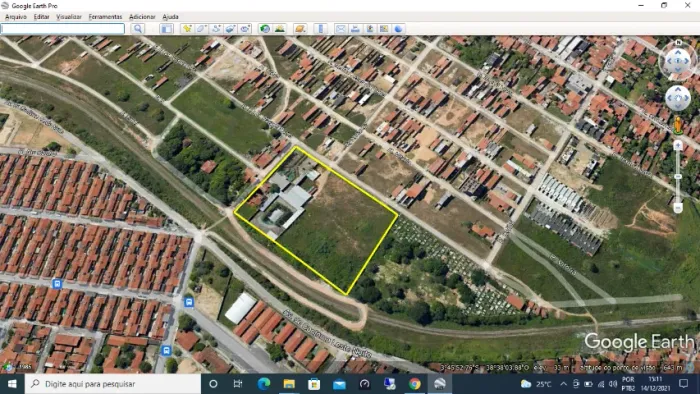The width and height of the screenshot is (700, 394).
Task: Click zoom-in plus at slider top
Action: point(678,145)
